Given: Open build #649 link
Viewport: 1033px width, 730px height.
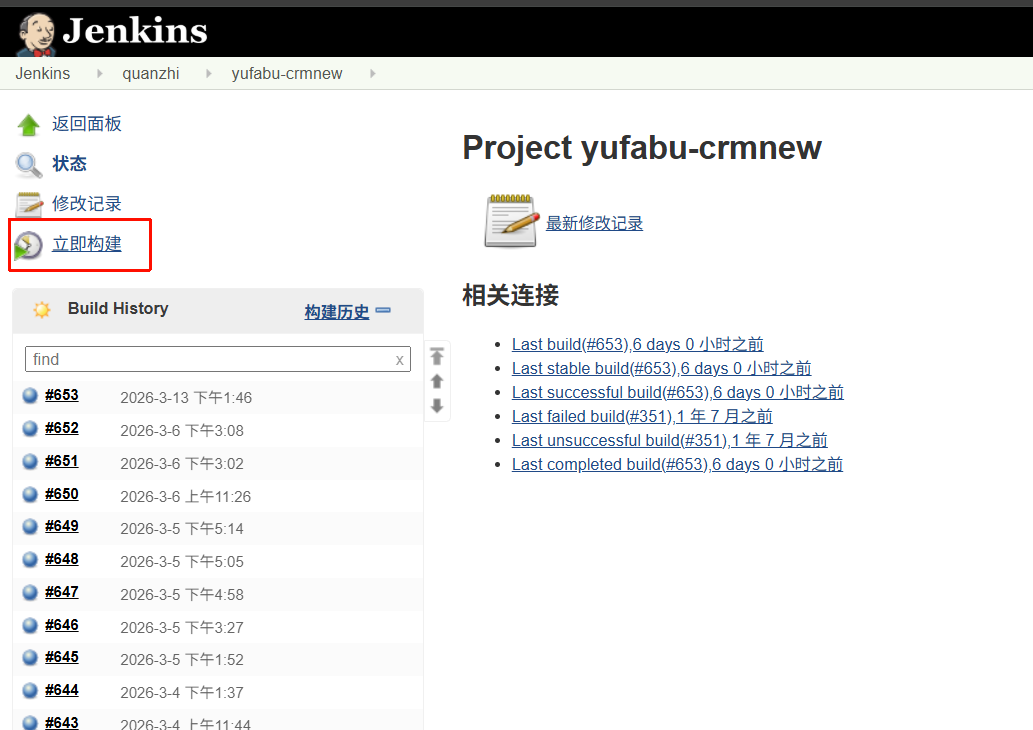Looking at the screenshot, I should [62, 526].
